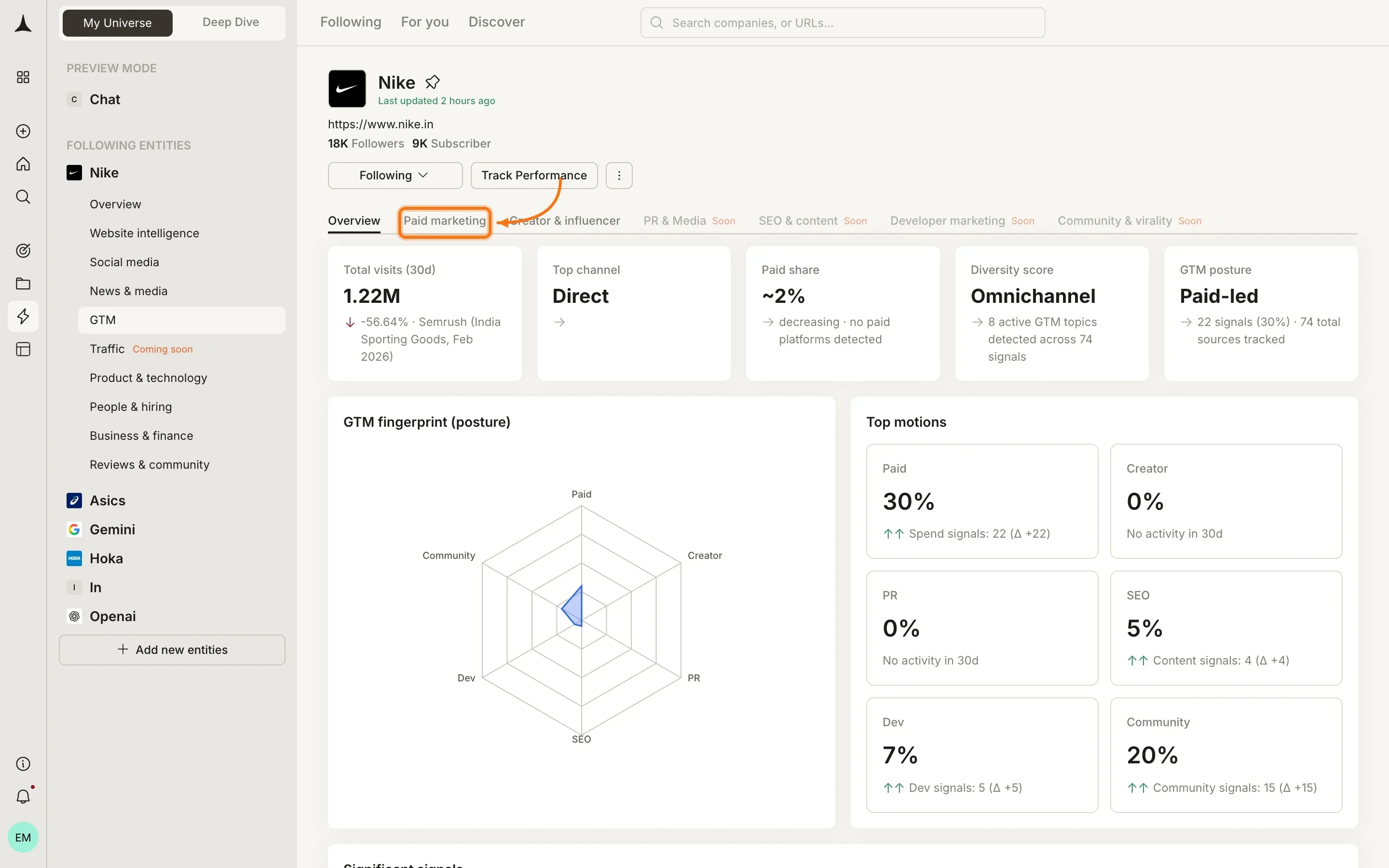Click the Nike logo thumbnail in header
The height and width of the screenshot is (868, 1389).
click(x=347, y=88)
